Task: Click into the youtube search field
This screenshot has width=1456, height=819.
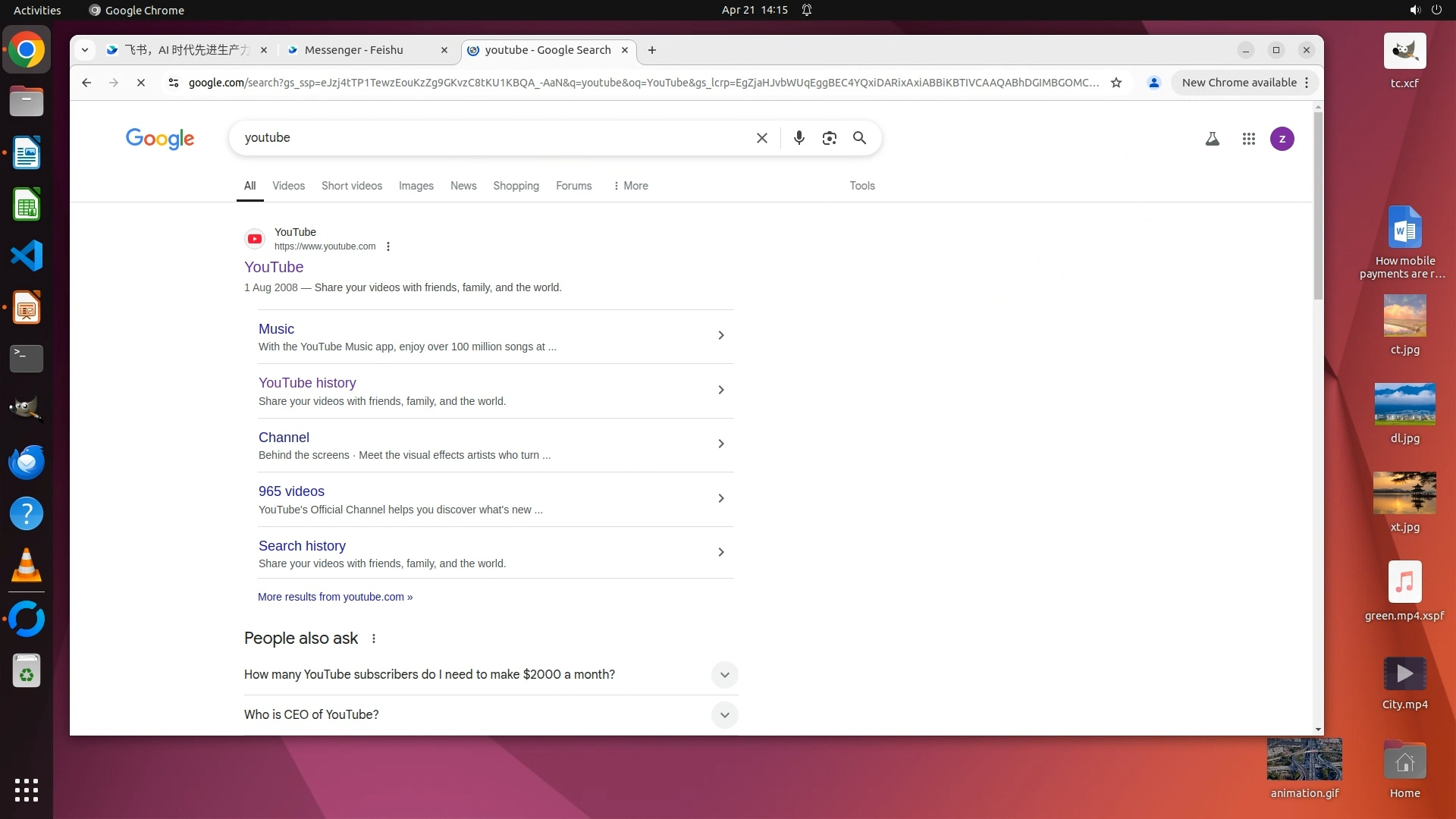Action: click(x=493, y=138)
